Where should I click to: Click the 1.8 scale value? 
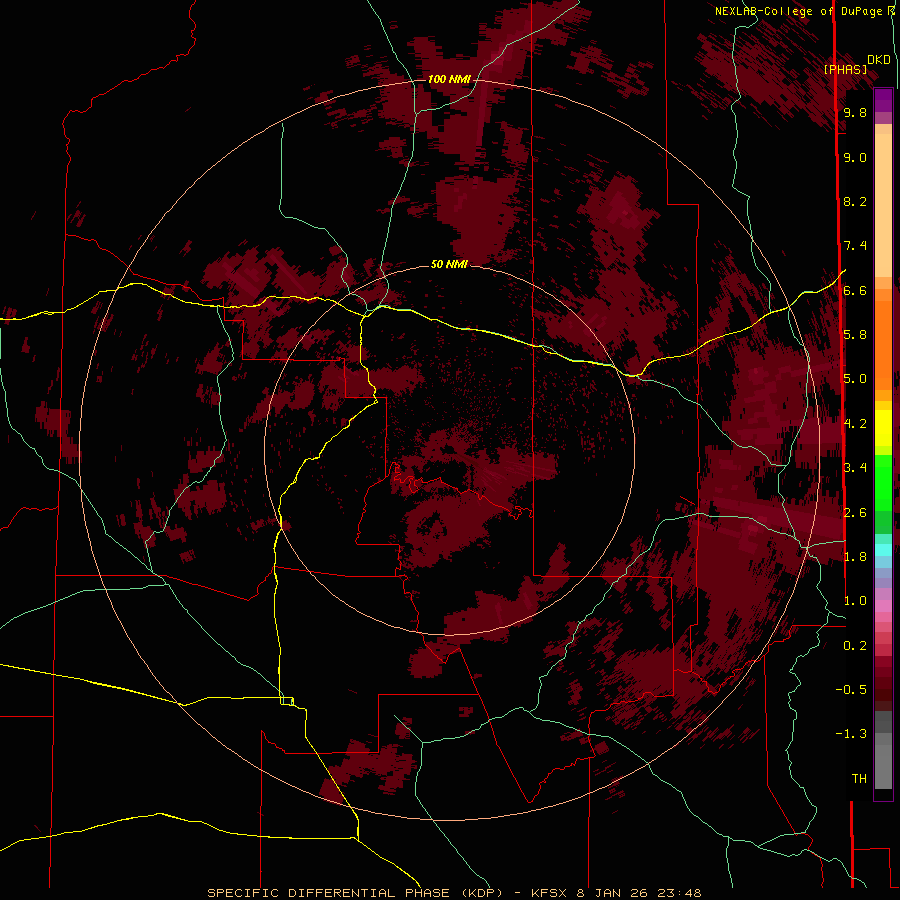tap(855, 557)
